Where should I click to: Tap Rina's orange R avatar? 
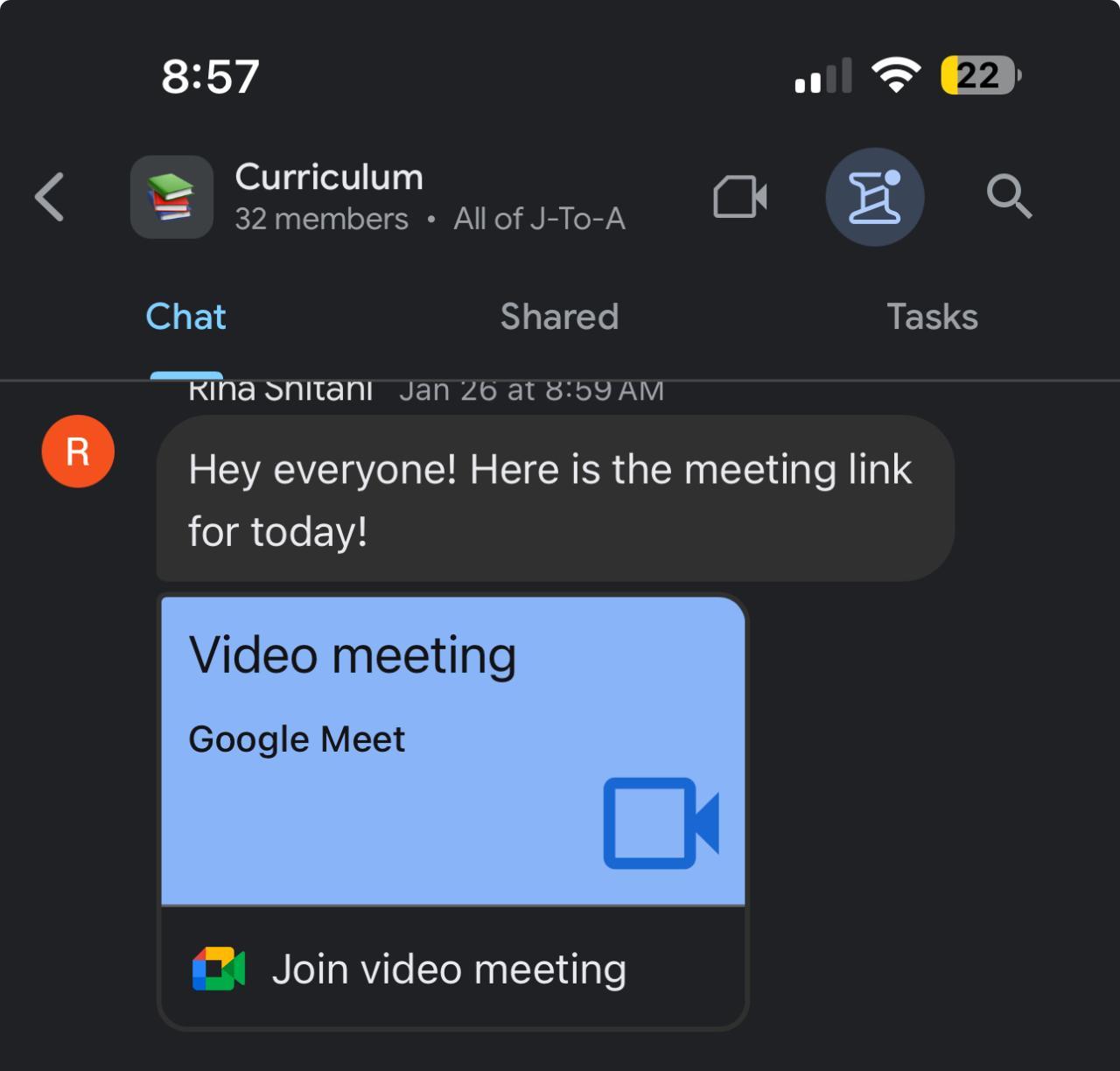point(78,451)
